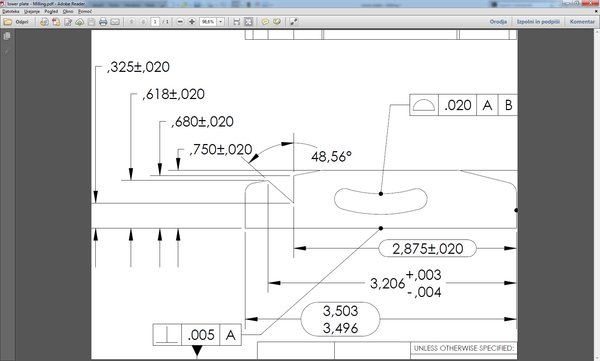Expand the Komentar pane

(582, 22)
